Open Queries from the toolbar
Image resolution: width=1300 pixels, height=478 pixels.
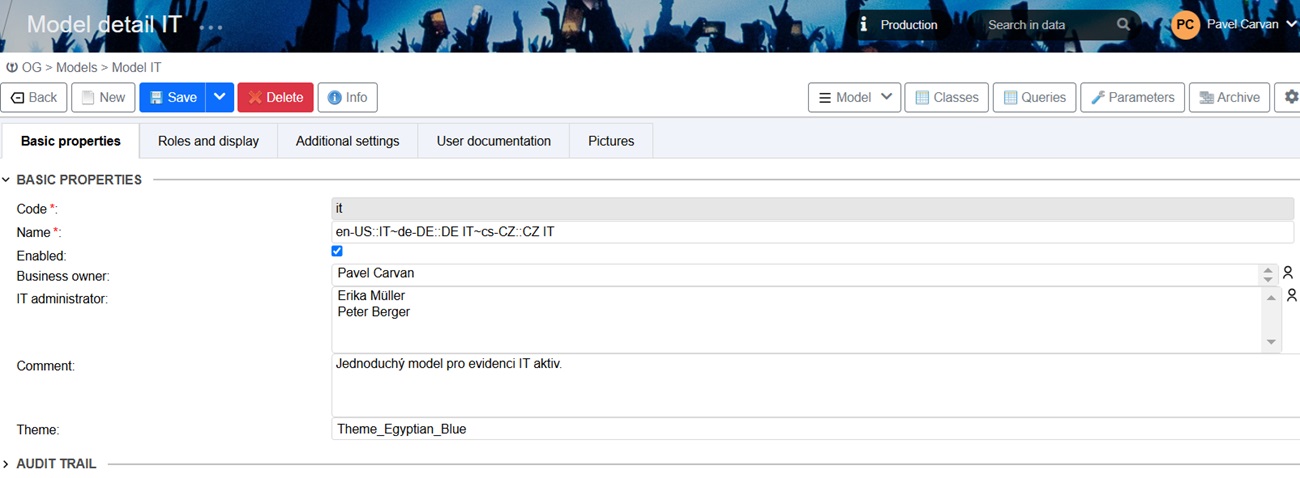click(x=1034, y=97)
